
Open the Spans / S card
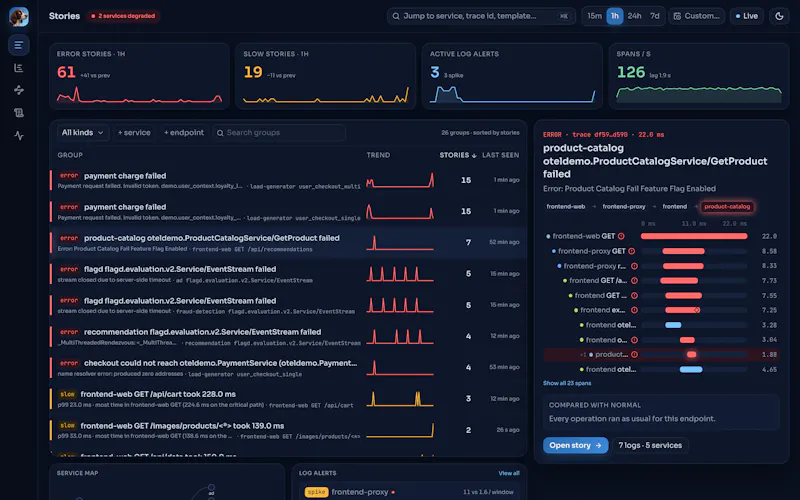coord(698,76)
